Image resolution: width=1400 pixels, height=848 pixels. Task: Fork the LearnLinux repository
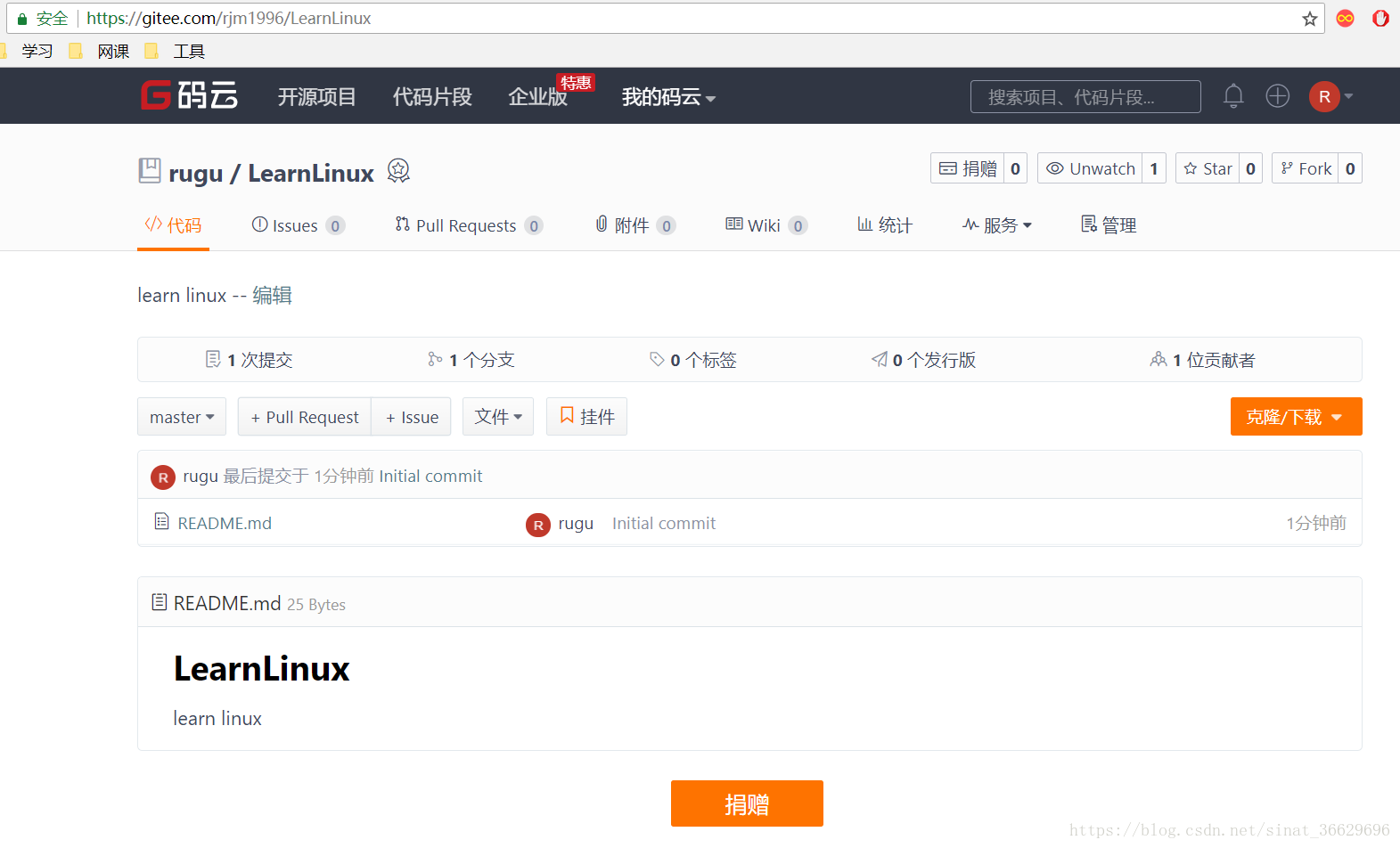(x=1306, y=168)
